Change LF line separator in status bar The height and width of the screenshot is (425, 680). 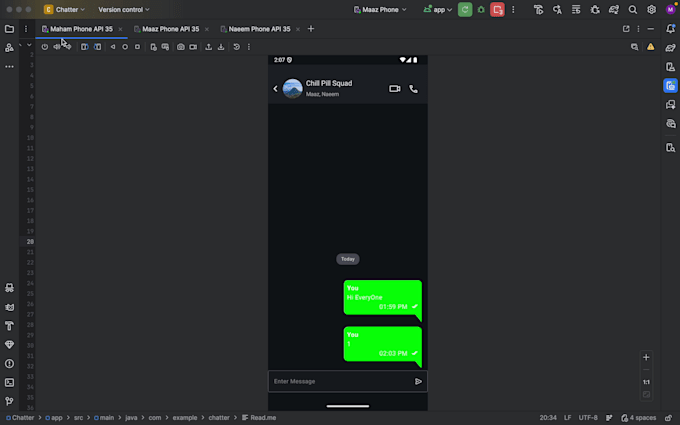[x=567, y=418]
